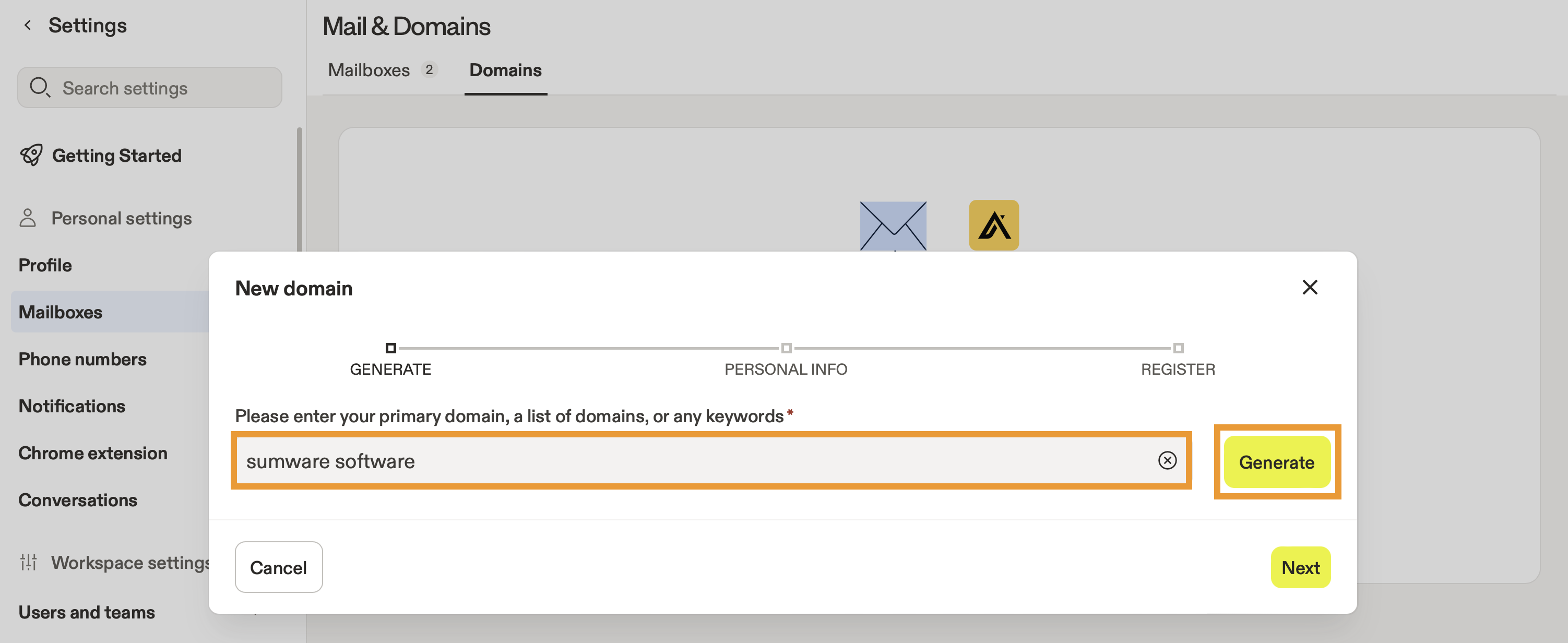
Task: Click the Generate button
Action: click(x=1276, y=462)
